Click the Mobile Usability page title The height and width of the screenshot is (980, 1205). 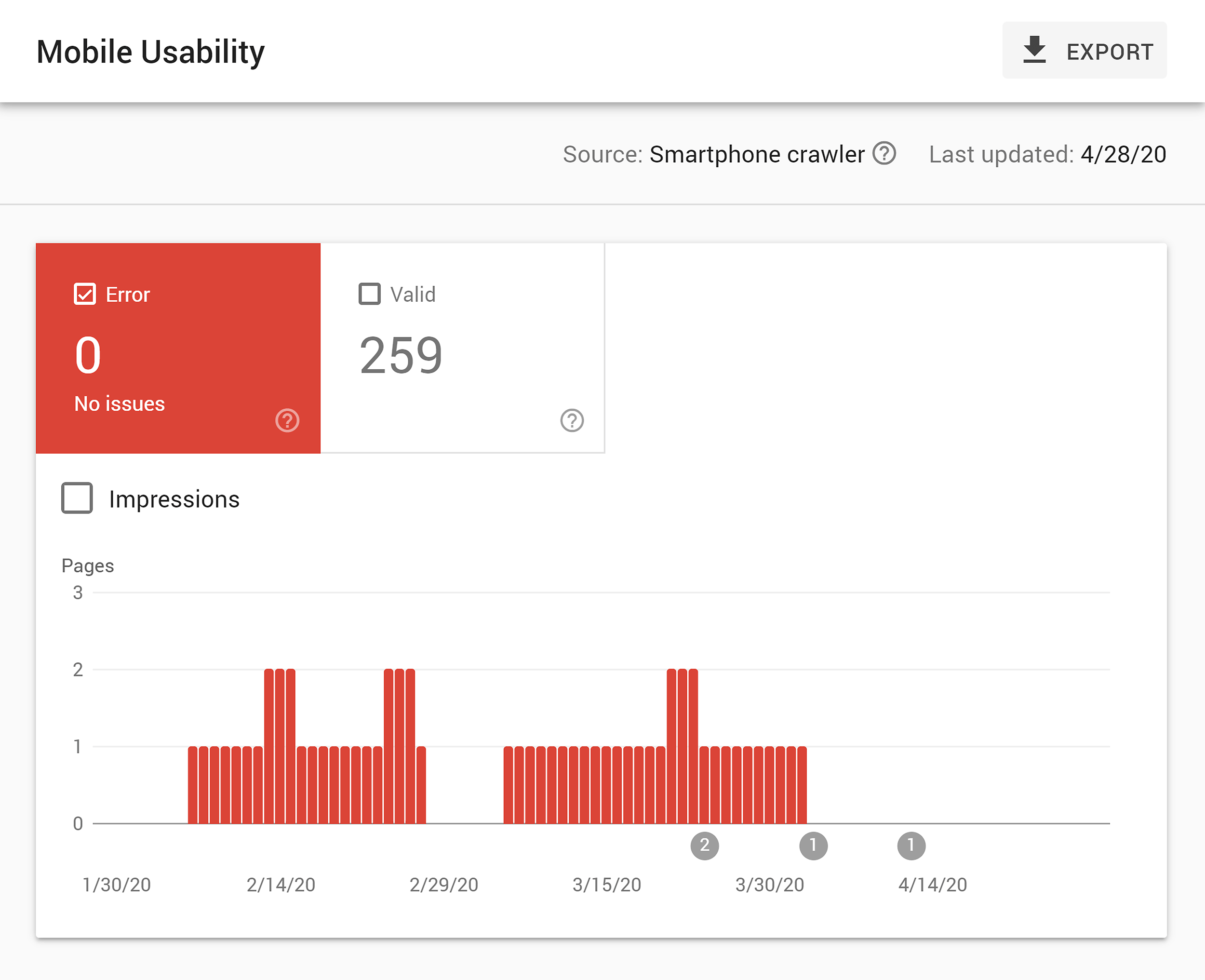(x=151, y=53)
